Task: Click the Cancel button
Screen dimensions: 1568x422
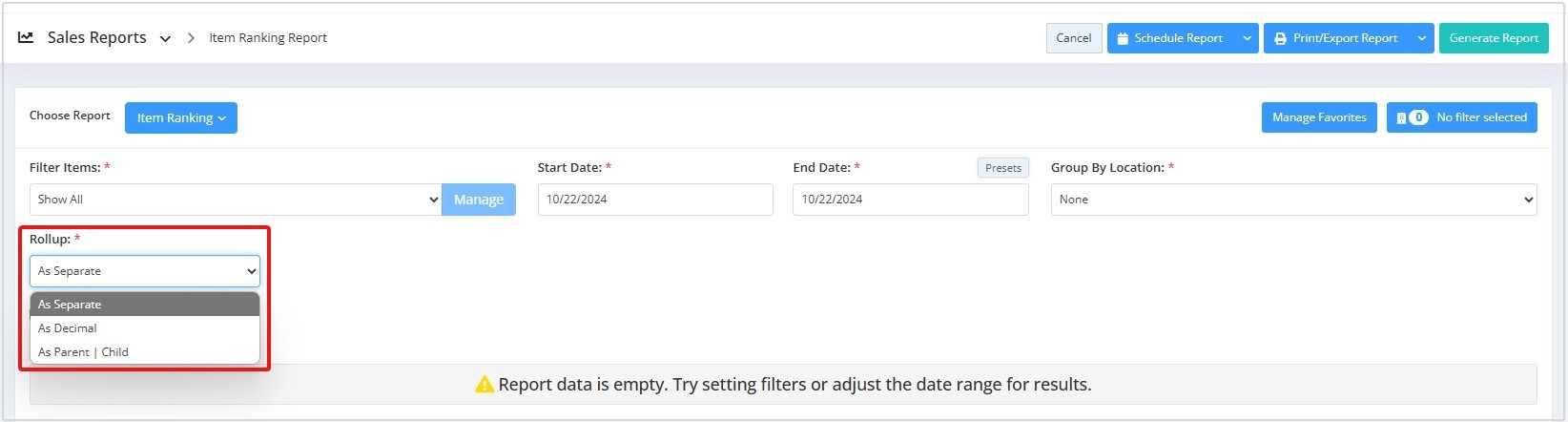Action: pos(1074,38)
